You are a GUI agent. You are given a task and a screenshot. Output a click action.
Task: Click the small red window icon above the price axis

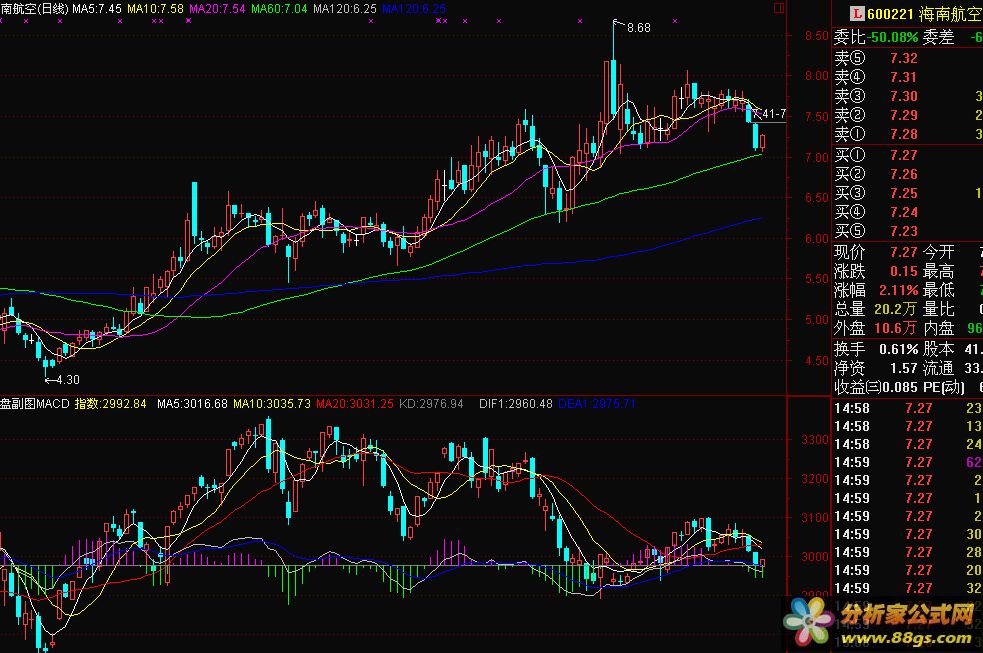(x=779, y=8)
